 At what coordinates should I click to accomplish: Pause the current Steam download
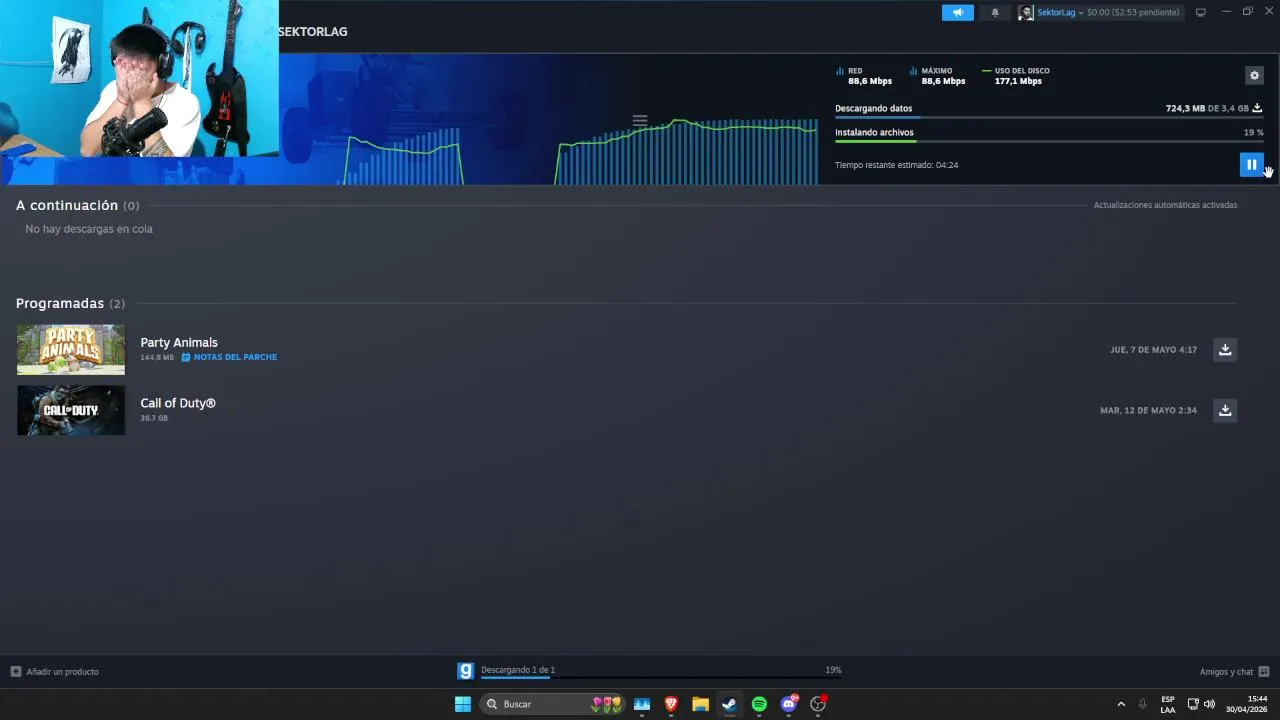tap(1251, 165)
